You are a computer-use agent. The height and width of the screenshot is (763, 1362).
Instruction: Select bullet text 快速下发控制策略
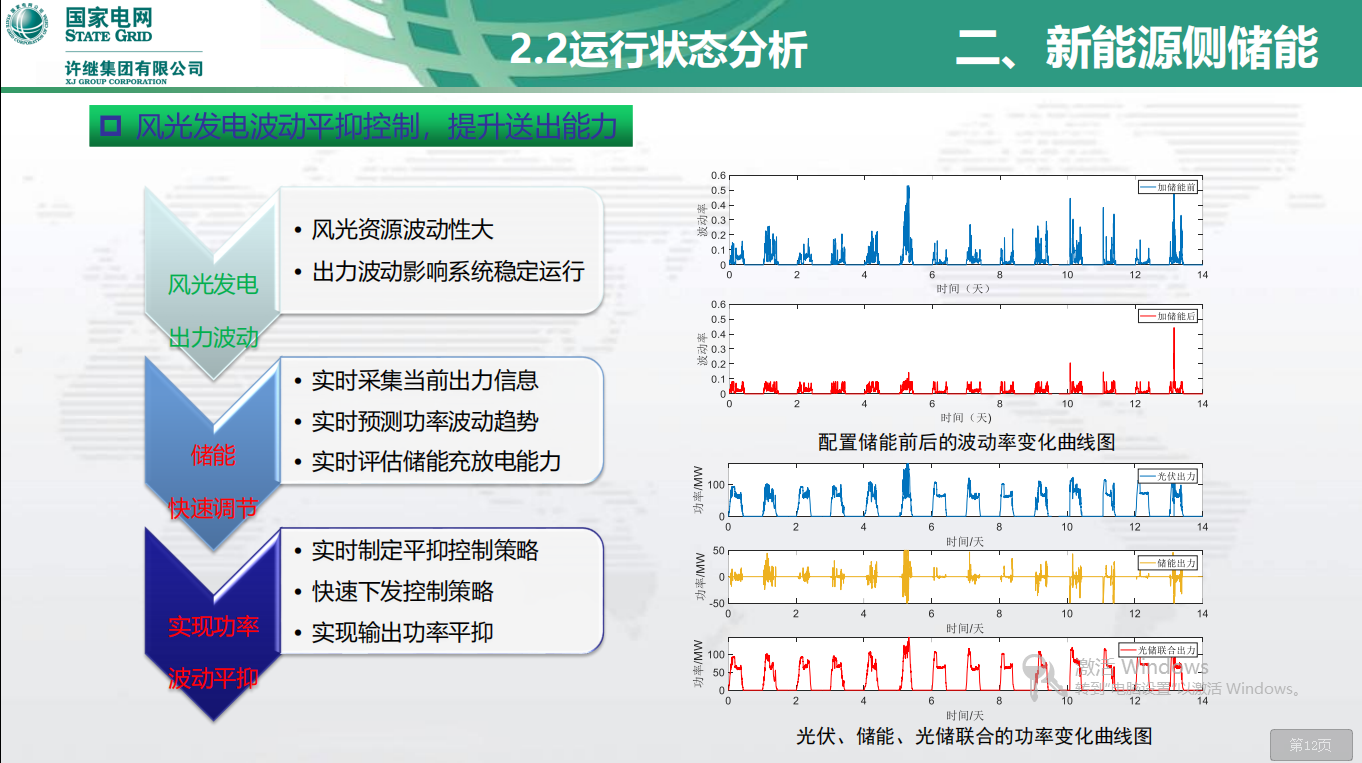(x=402, y=591)
